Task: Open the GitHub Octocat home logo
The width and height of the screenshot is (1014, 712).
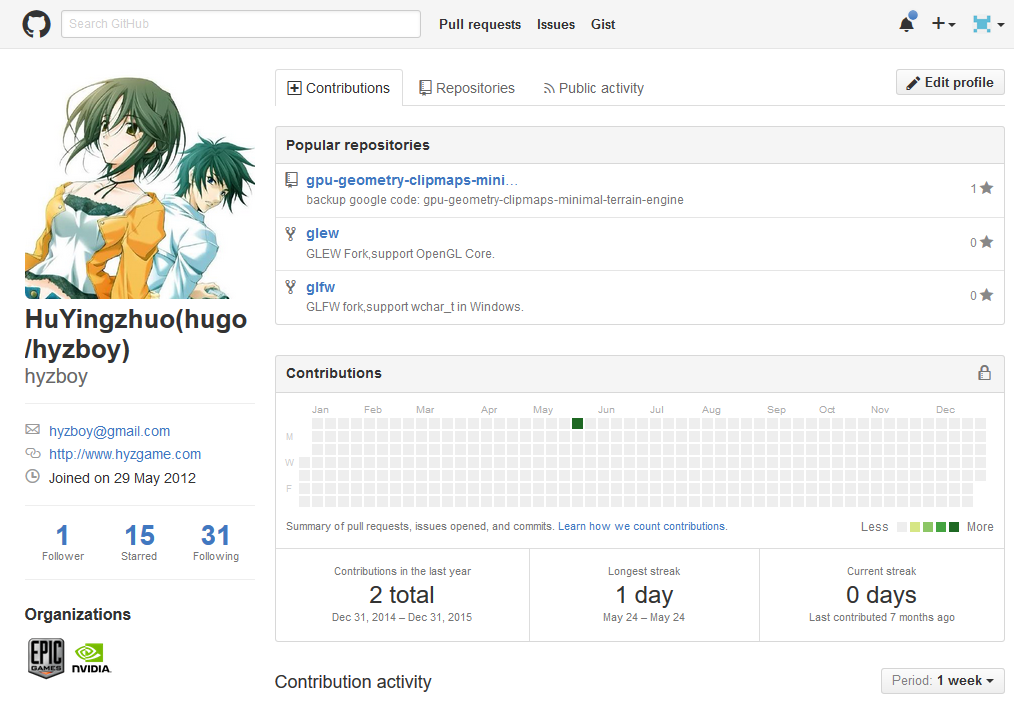Action: pyautogui.click(x=36, y=25)
